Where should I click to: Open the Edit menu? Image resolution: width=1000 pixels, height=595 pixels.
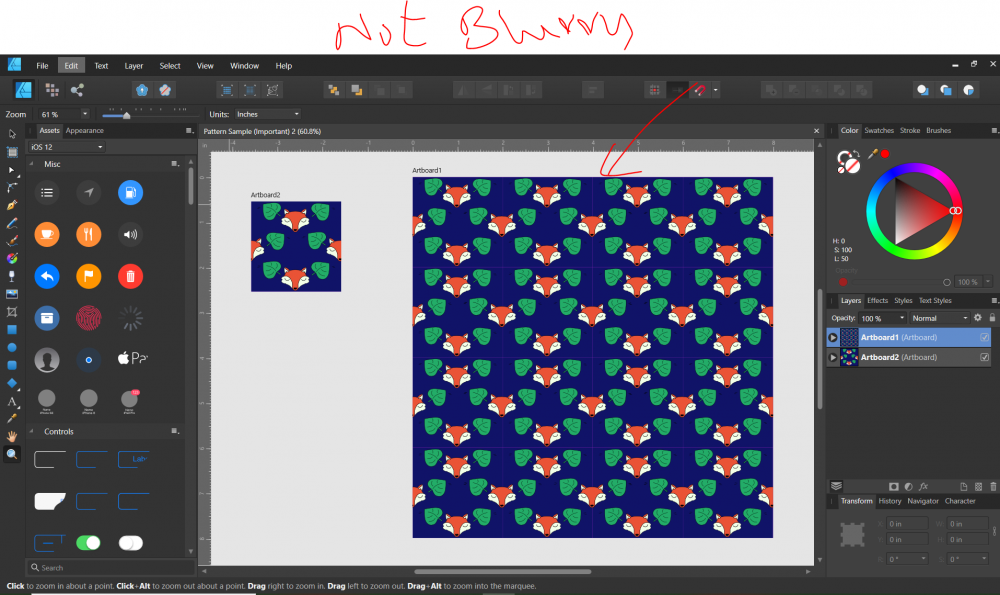[x=71, y=65]
